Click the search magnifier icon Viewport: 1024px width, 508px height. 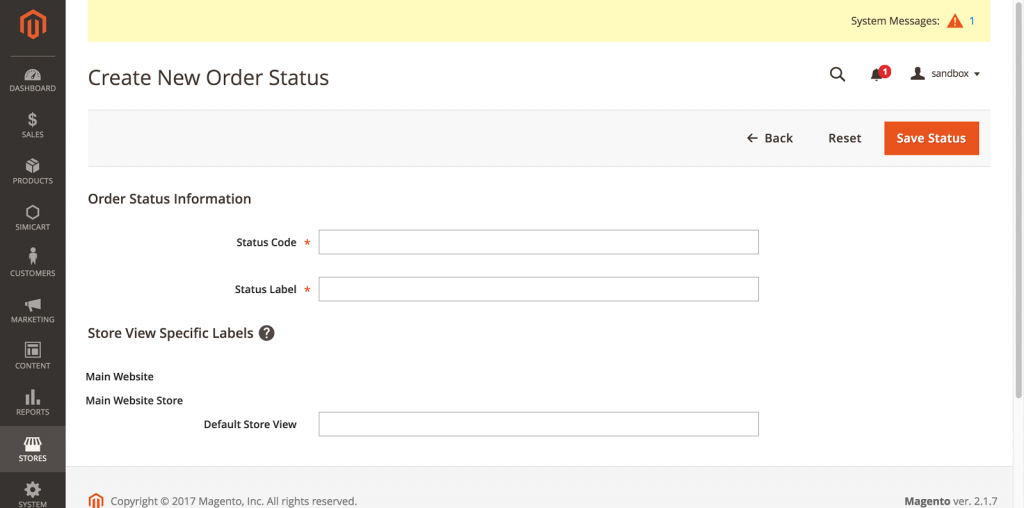pyautogui.click(x=837, y=74)
